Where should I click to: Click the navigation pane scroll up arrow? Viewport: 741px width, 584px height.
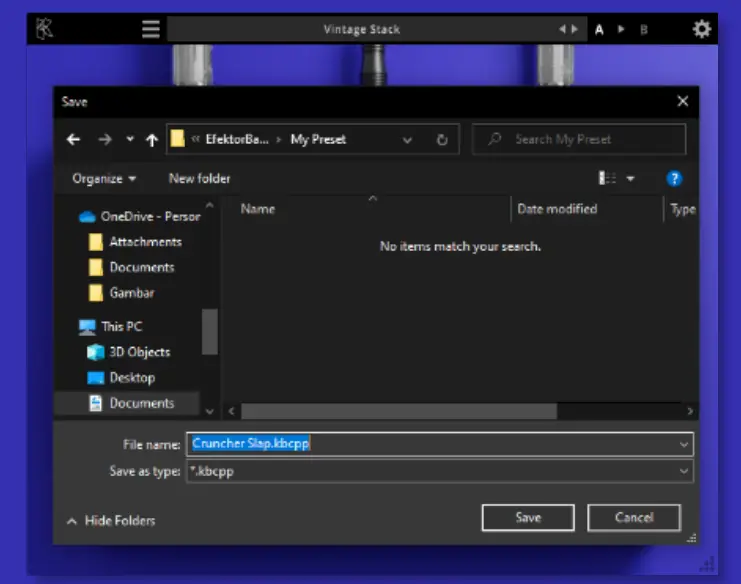click(209, 205)
